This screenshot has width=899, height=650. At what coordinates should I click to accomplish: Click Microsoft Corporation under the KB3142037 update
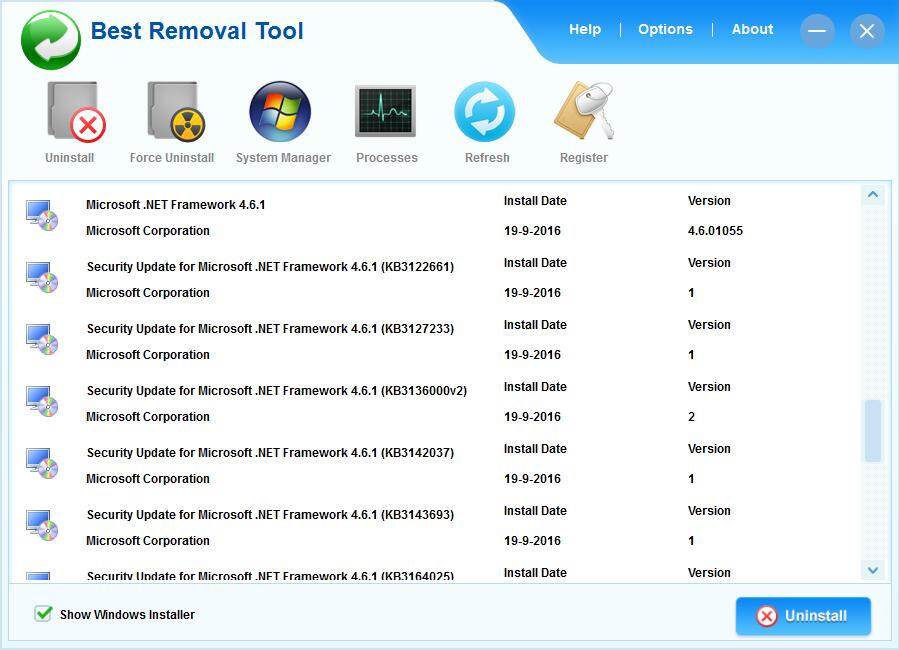148,479
